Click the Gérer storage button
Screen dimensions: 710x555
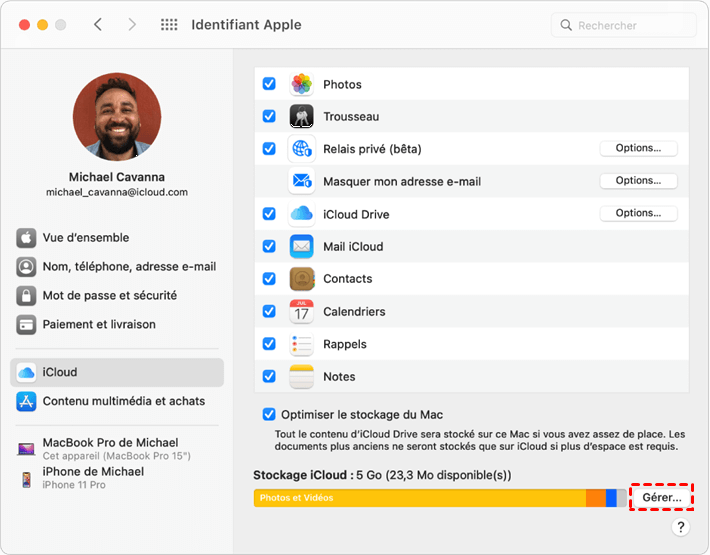pyautogui.click(x=661, y=497)
